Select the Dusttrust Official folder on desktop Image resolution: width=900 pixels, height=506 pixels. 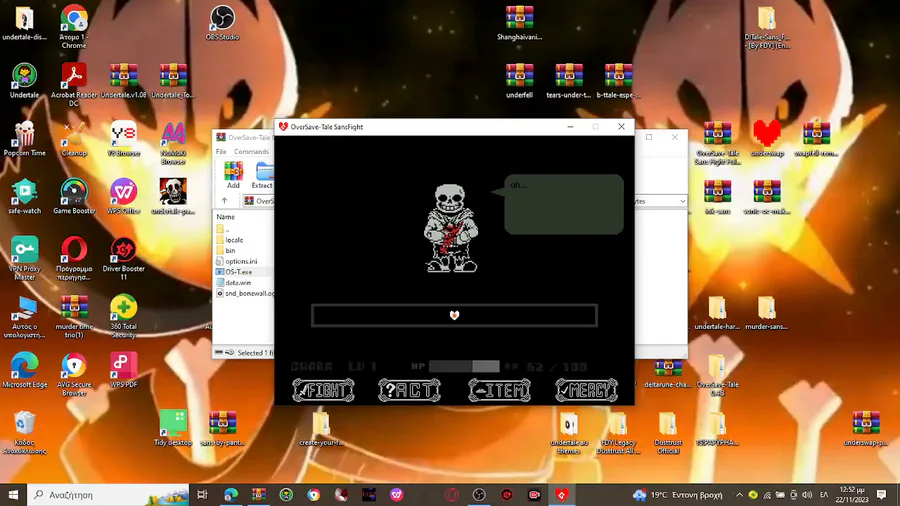pos(668,433)
